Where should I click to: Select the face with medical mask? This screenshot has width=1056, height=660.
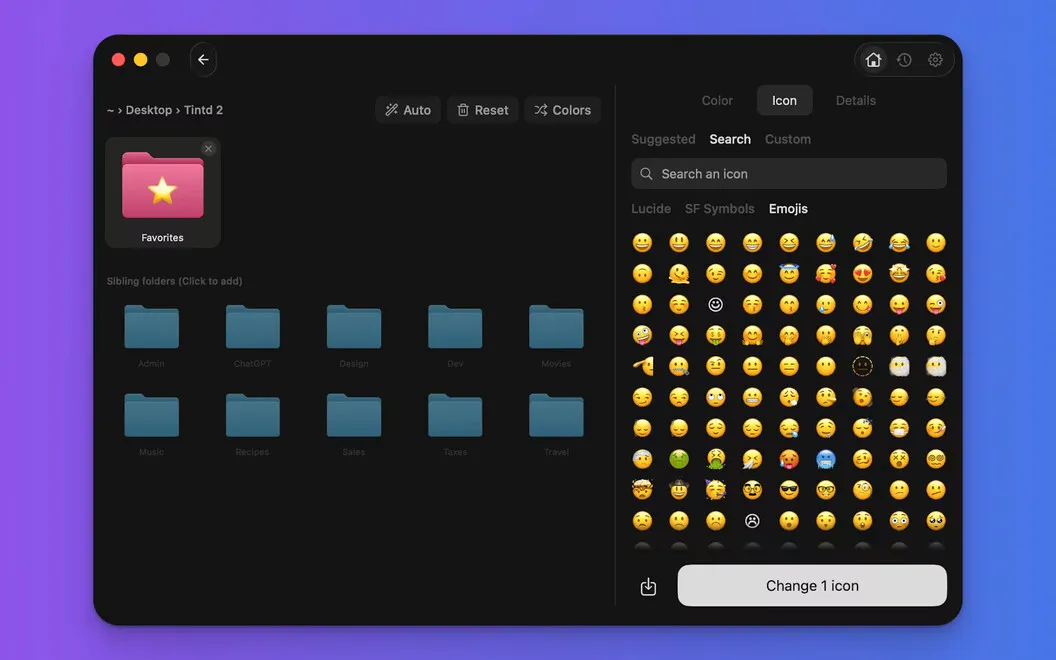pos(899,428)
